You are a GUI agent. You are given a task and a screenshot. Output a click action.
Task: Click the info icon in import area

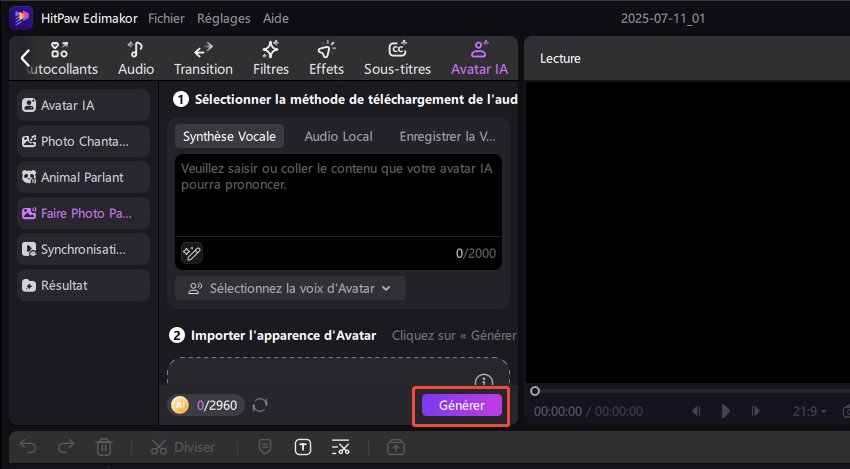click(484, 380)
